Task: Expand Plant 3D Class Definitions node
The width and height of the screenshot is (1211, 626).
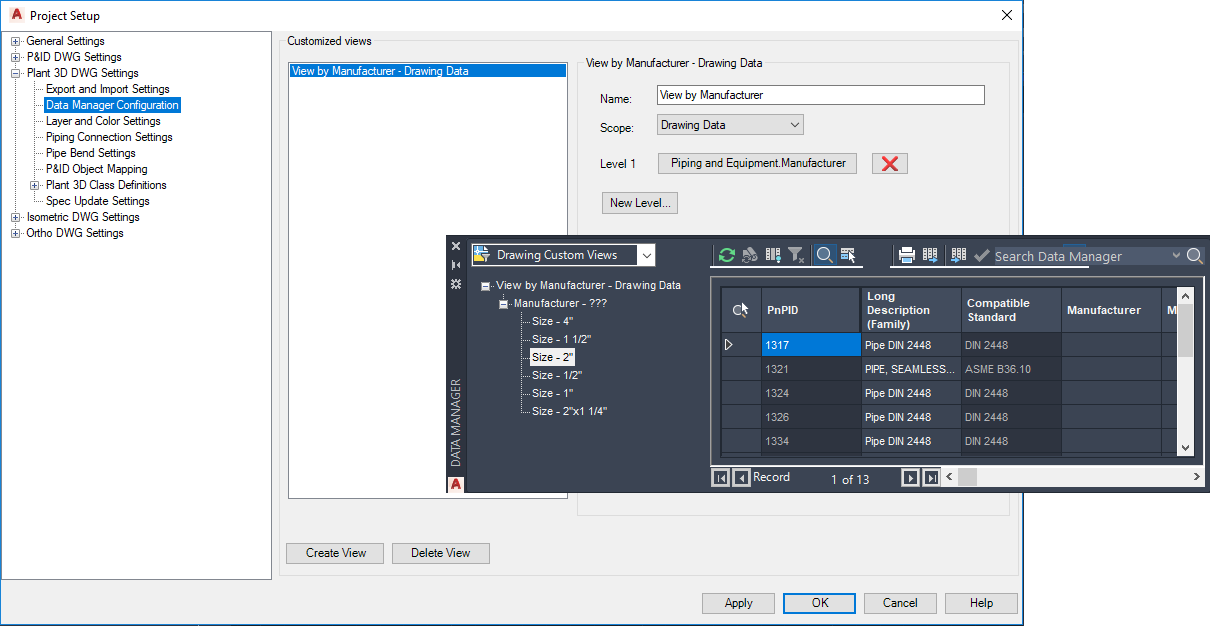Action: [35, 185]
